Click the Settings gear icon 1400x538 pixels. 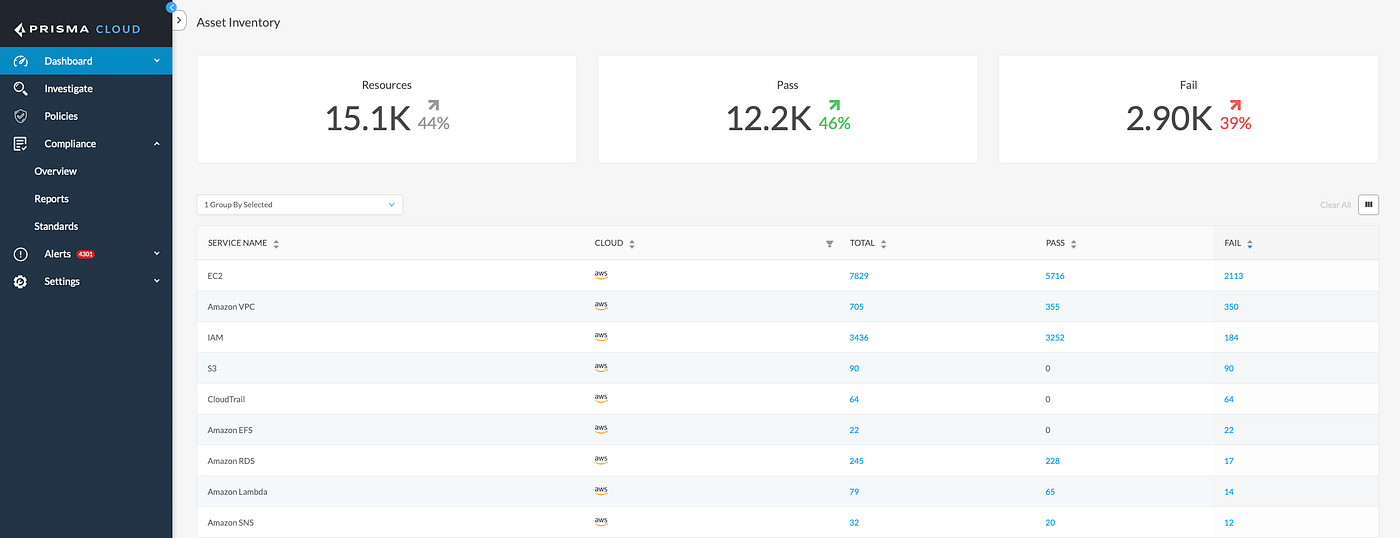[x=20, y=282]
